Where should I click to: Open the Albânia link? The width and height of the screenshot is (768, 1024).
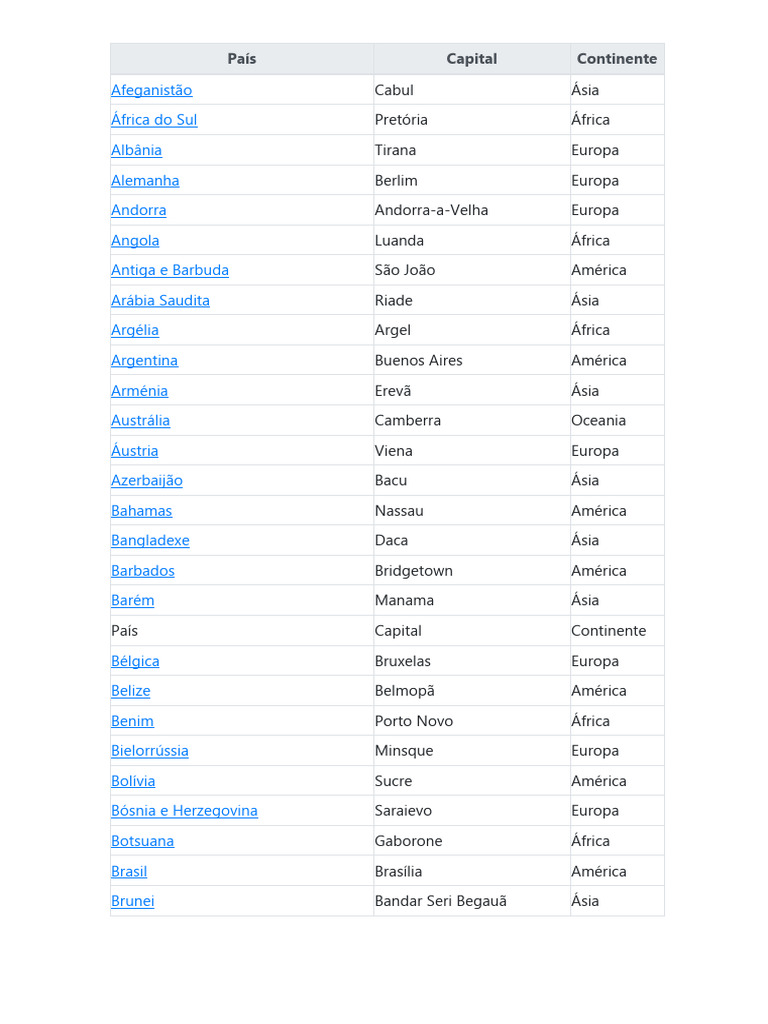[136, 150]
